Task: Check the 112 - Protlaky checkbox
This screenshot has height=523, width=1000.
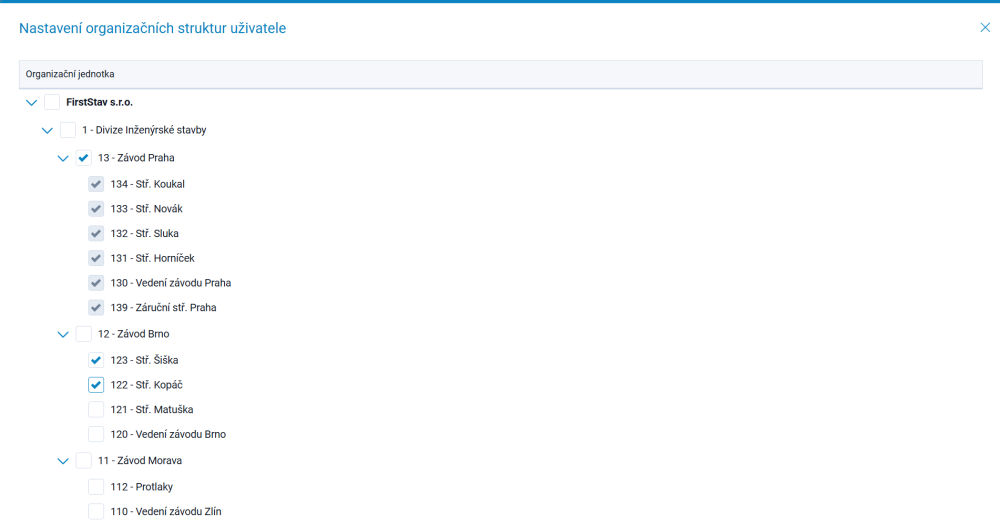Action: pos(96,487)
